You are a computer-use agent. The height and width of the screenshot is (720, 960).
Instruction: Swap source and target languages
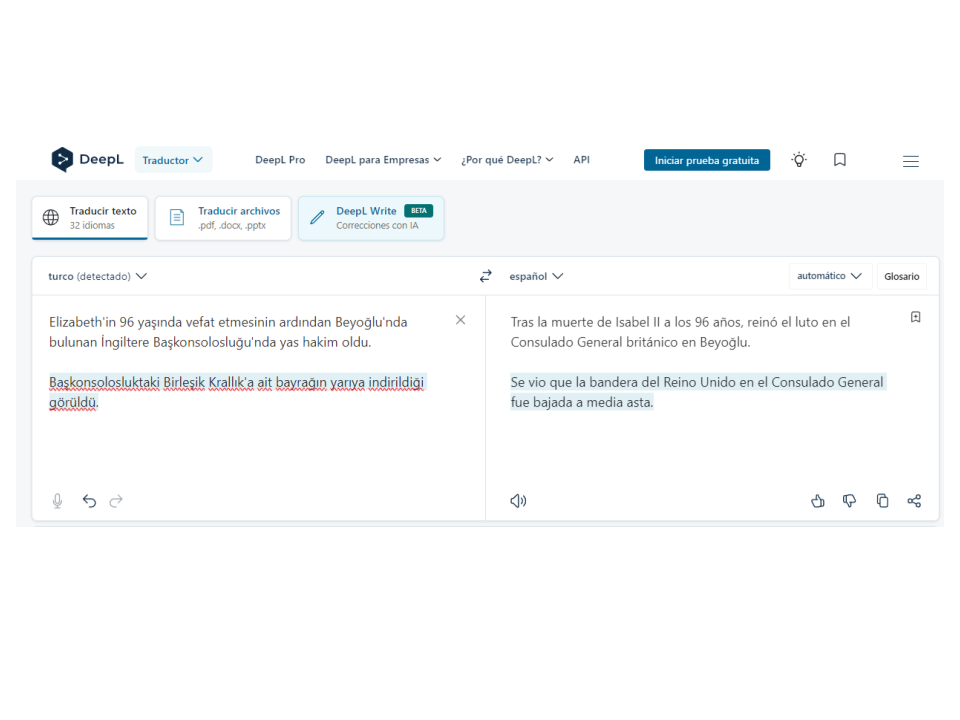coord(486,276)
